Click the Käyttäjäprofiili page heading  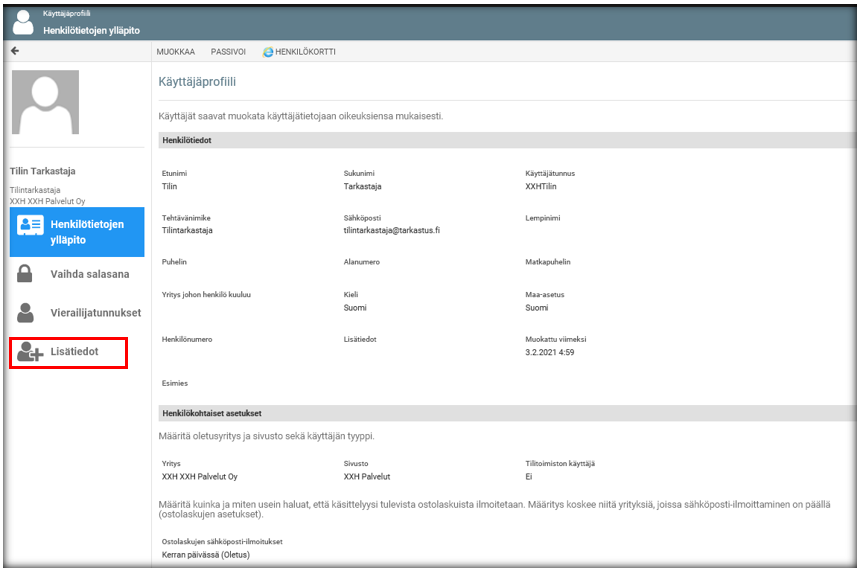pos(198,80)
